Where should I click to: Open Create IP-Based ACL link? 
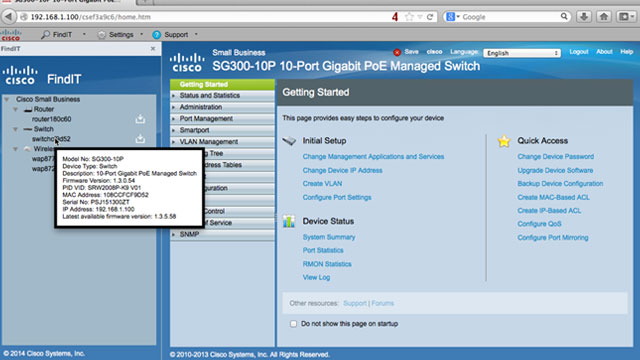click(549, 211)
